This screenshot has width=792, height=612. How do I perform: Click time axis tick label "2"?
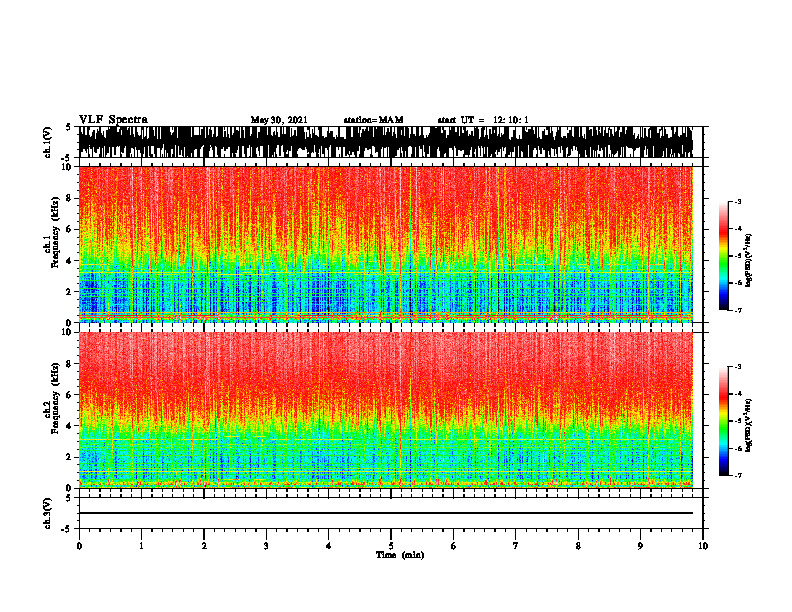(x=204, y=546)
